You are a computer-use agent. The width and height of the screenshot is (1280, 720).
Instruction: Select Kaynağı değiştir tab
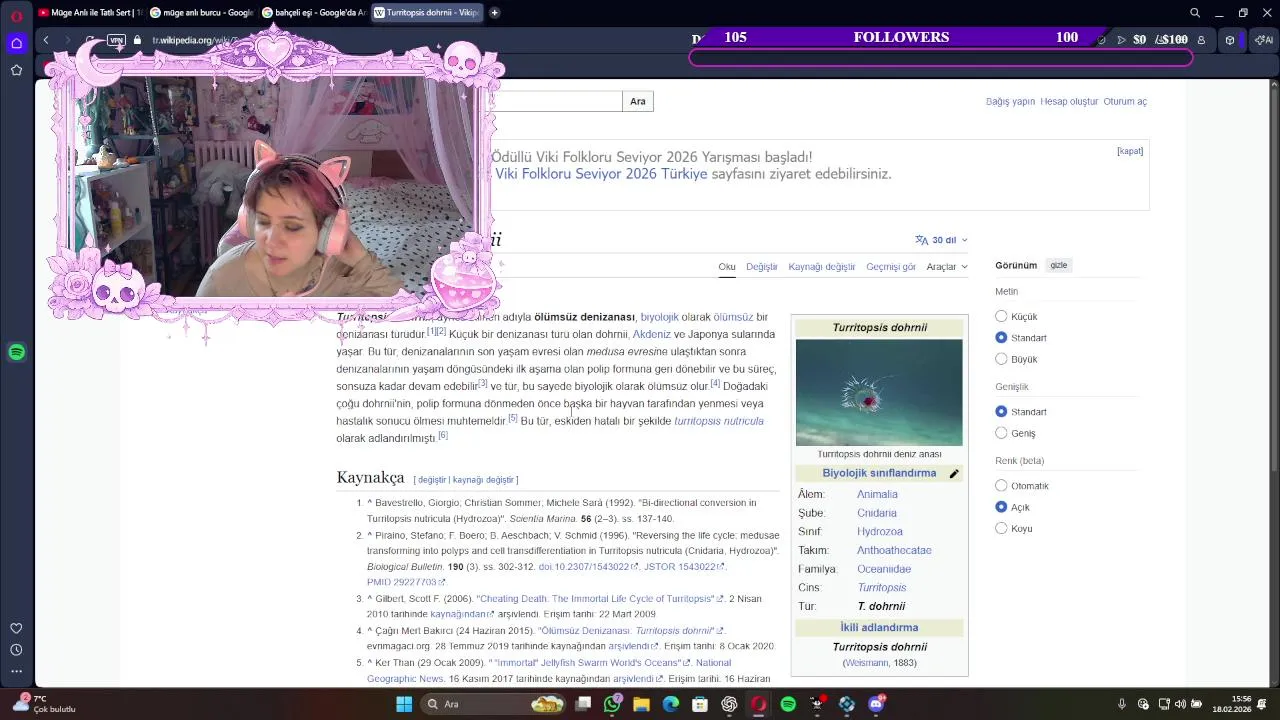coord(822,267)
